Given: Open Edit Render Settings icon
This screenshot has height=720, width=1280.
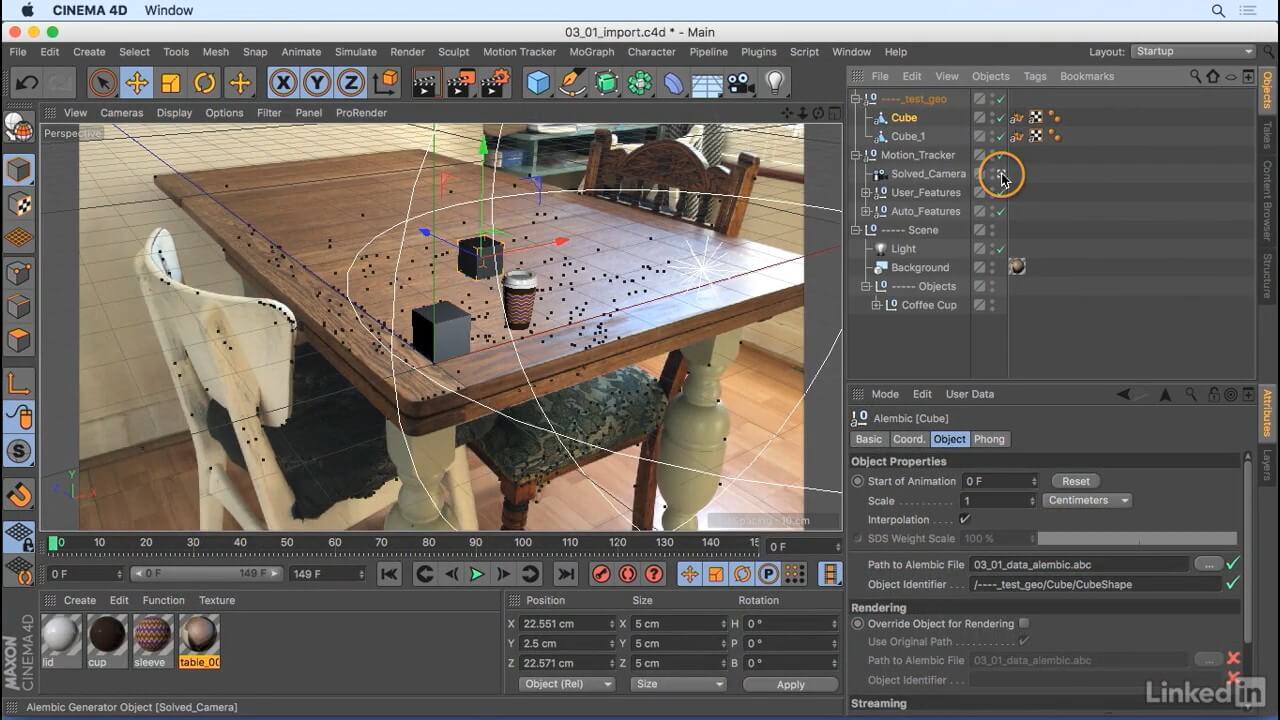Looking at the screenshot, I should coord(494,83).
